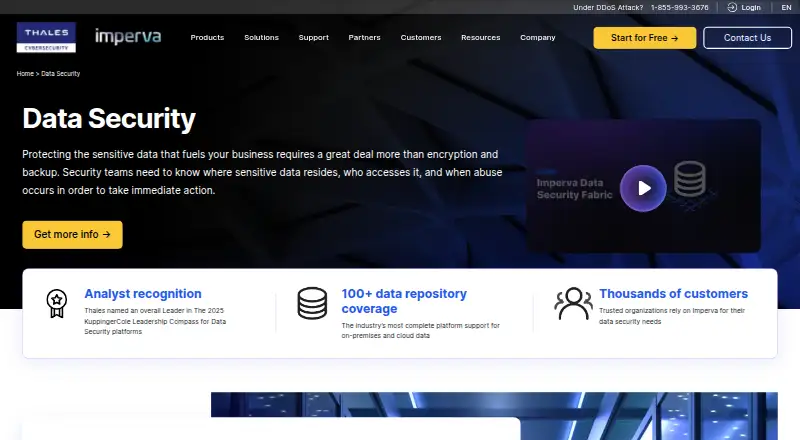Play the Imperva Data Security Fabric video
This screenshot has width=800, height=440.
643,188
